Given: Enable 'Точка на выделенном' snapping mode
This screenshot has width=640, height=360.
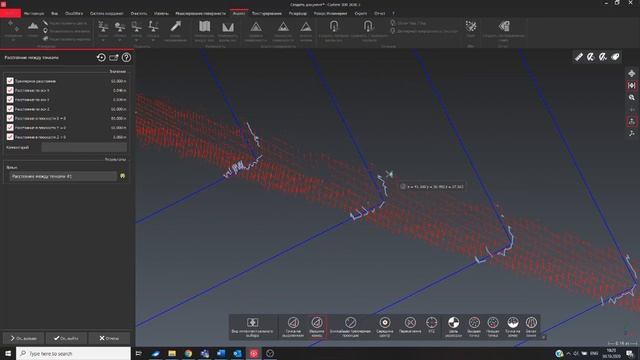Looking at the screenshot, I should [x=293, y=326].
